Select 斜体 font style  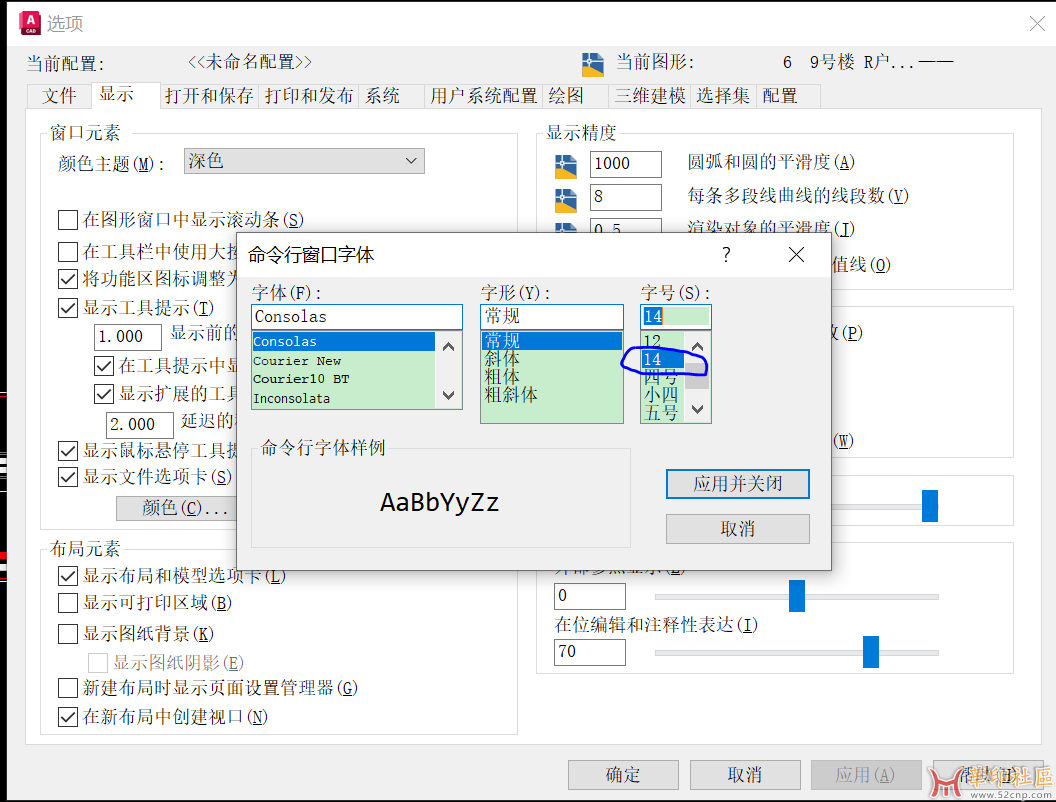coord(552,359)
